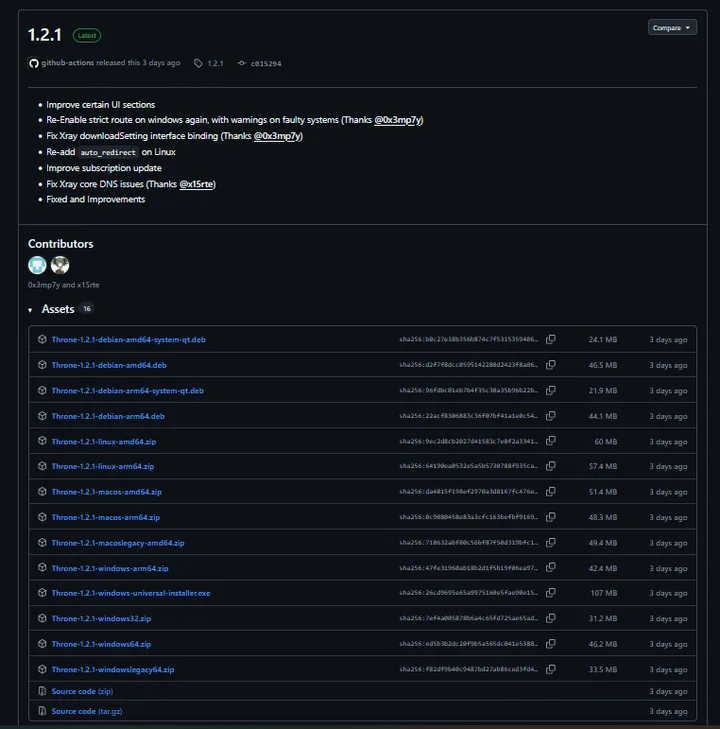Copy sha256 of debian-arm64-system-qt.deb
Image resolution: width=720 pixels, height=729 pixels.
pyautogui.click(x=551, y=390)
